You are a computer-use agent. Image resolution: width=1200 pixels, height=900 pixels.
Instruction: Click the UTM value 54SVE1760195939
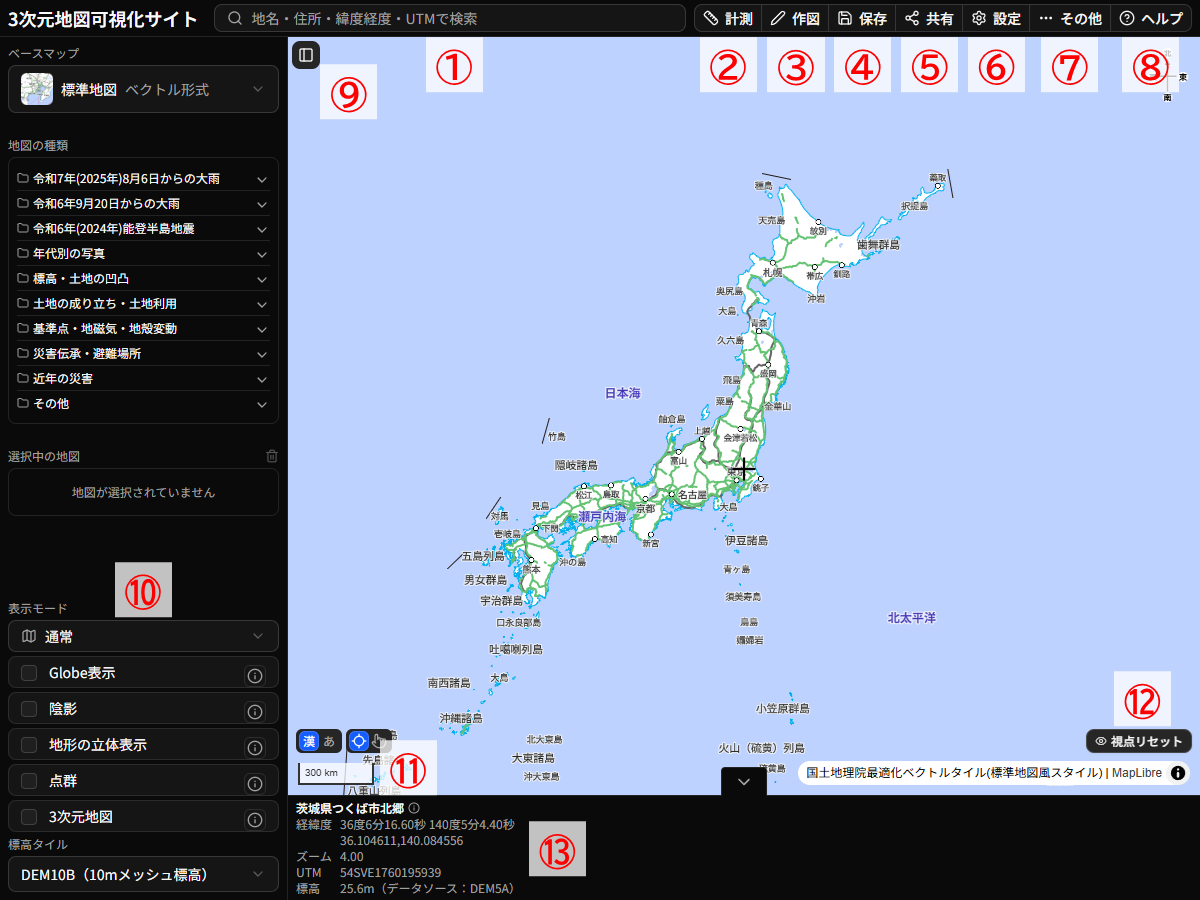(x=390, y=873)
